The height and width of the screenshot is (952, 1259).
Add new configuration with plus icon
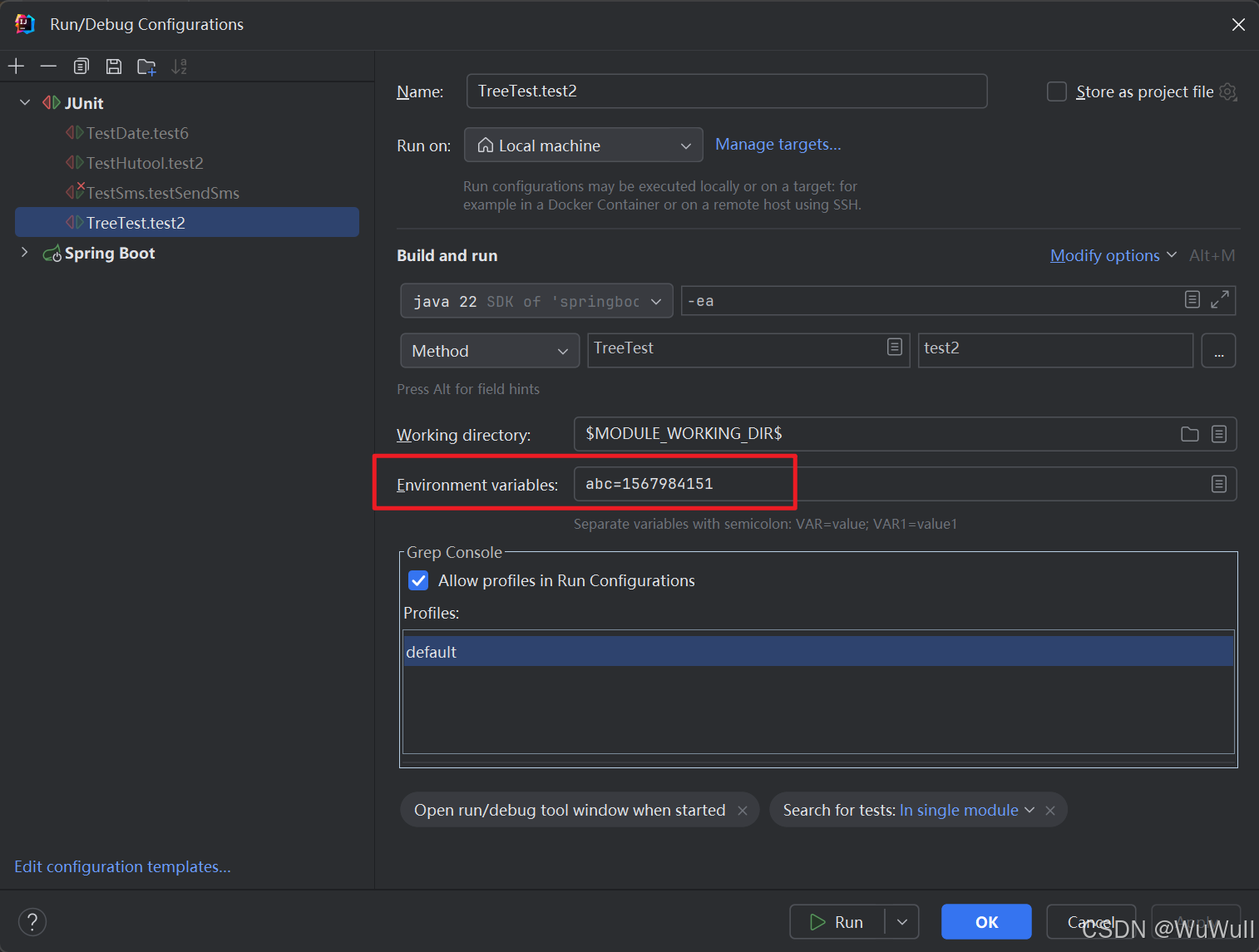[16, 67]
